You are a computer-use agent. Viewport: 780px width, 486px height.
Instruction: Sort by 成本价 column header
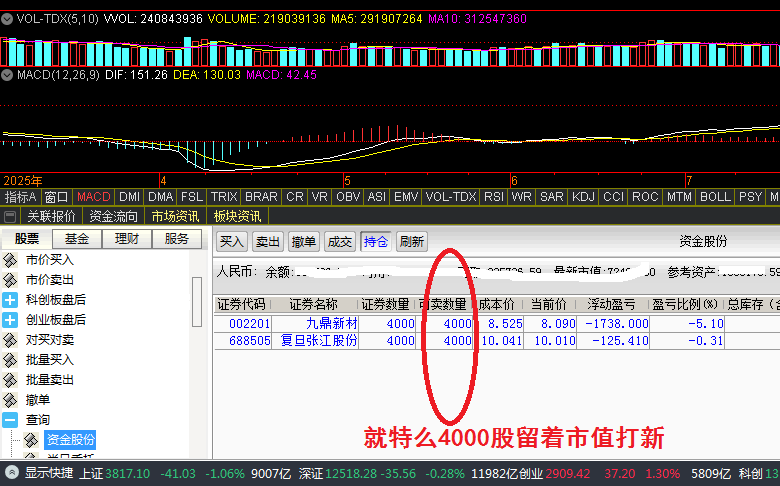pyautogui.click(x=496, y=304)
